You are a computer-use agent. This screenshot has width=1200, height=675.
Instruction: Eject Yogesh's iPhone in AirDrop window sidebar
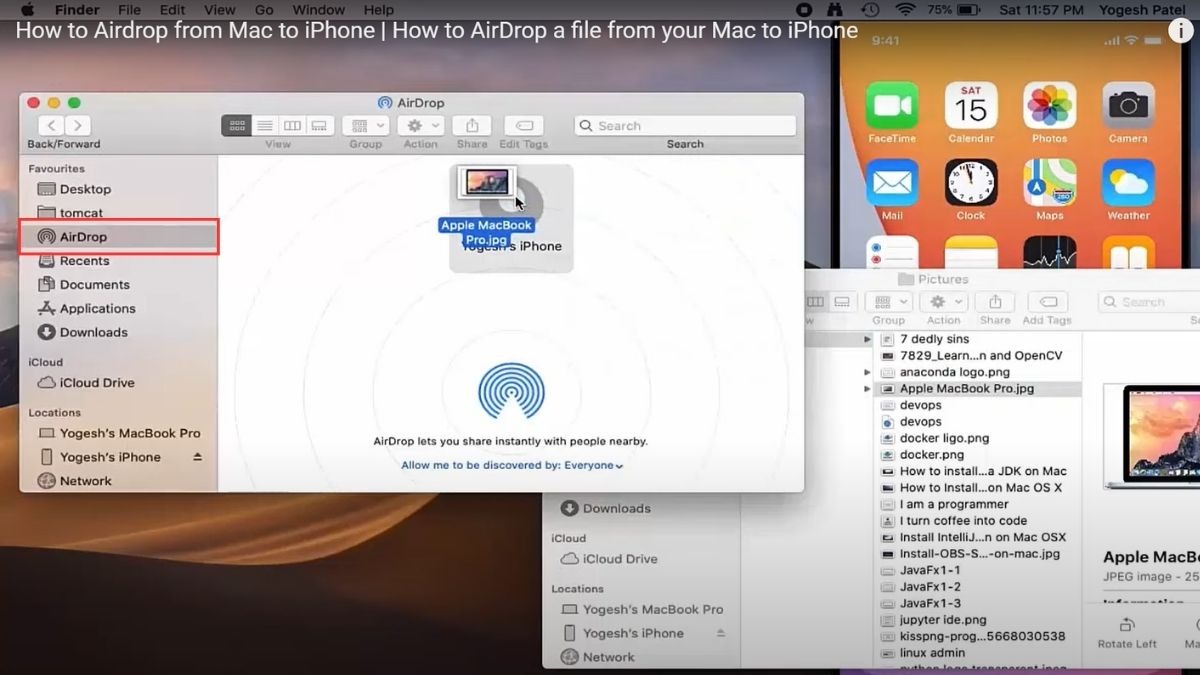pyautogui.click(x=197, y=457)
